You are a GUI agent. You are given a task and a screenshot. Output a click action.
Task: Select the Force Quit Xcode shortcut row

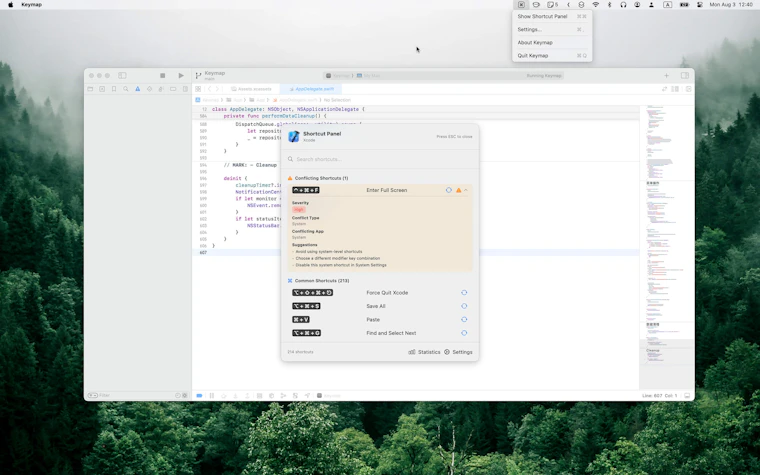click(x=380, y=293)
